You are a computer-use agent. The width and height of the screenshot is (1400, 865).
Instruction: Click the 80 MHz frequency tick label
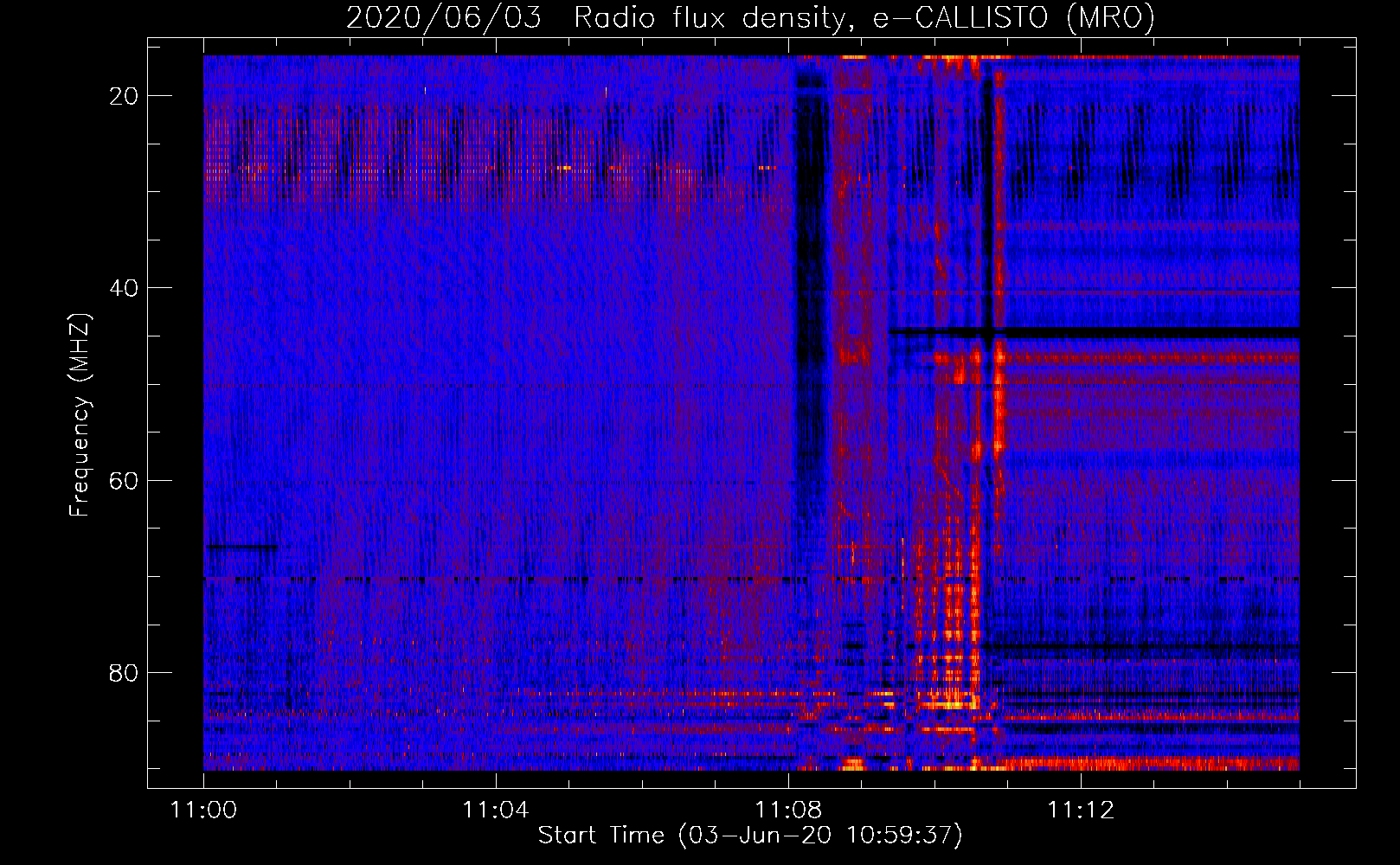point(124,672)
